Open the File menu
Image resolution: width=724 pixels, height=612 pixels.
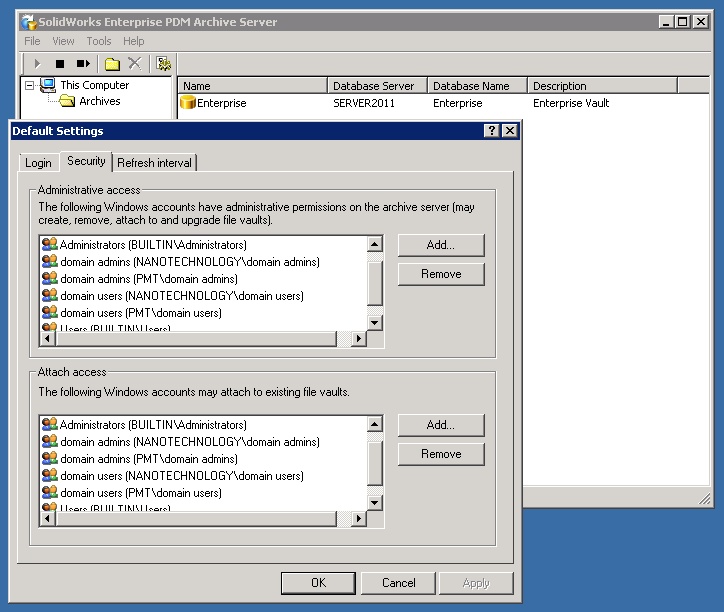tap(32, 41)
